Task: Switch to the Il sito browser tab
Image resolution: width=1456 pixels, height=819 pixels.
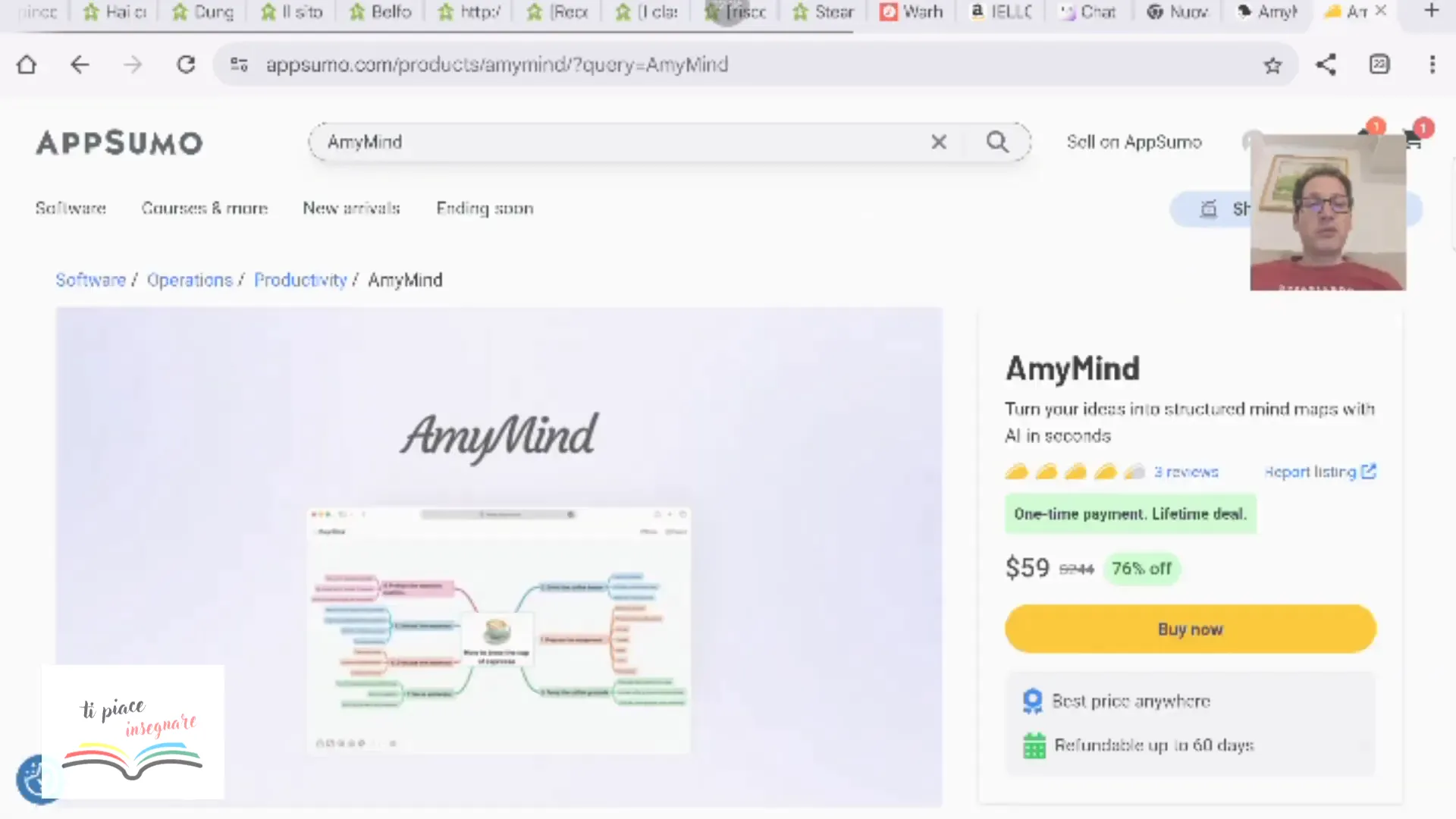Action: click(293, 11)
